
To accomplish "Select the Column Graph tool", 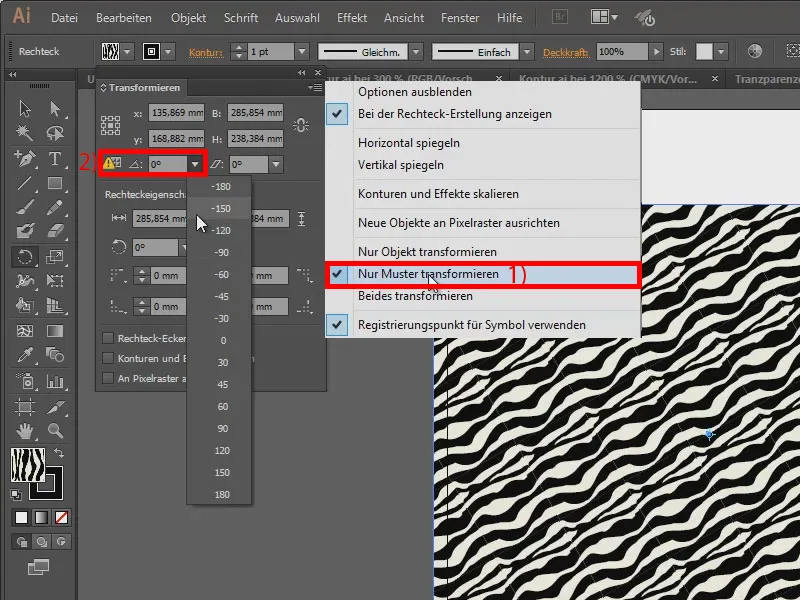I will [55, 381].
